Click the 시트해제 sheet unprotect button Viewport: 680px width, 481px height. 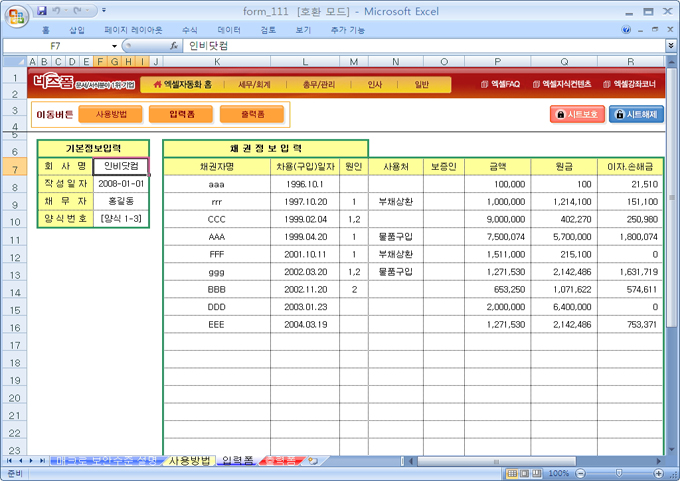point(634,115)
